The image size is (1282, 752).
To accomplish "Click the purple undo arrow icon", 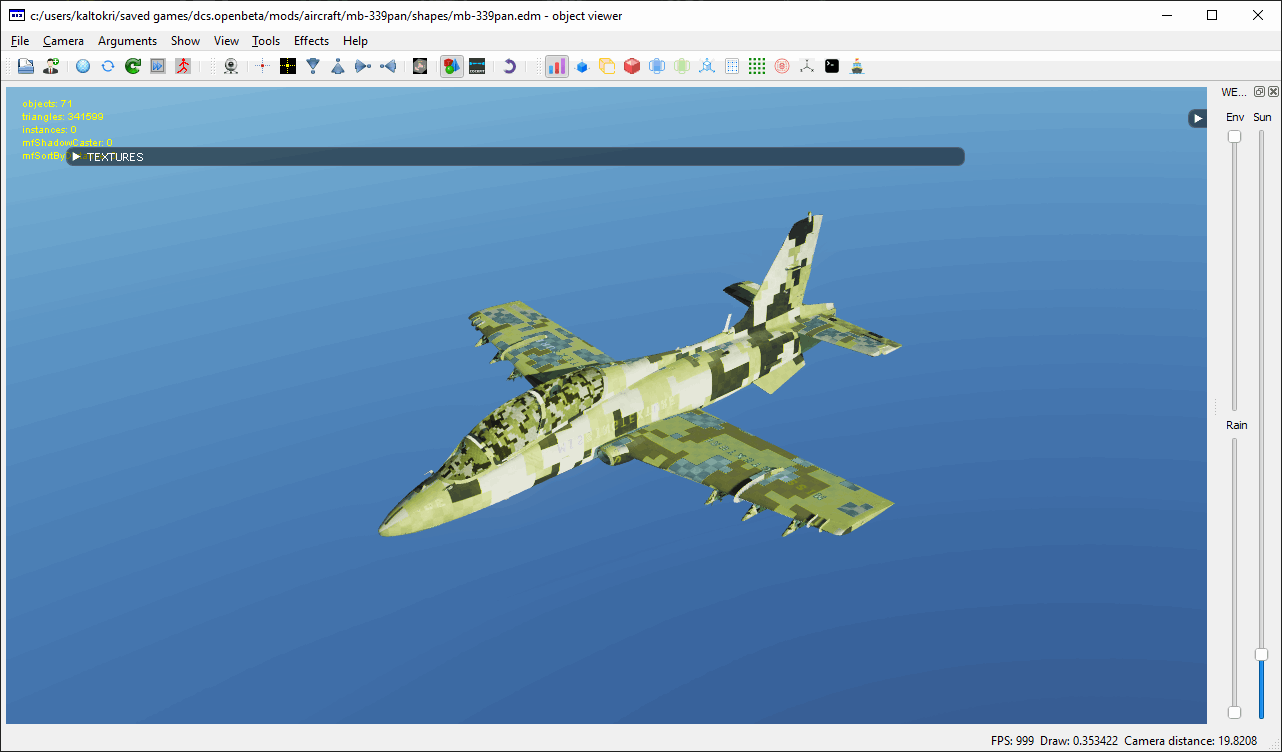I will 509,66.
